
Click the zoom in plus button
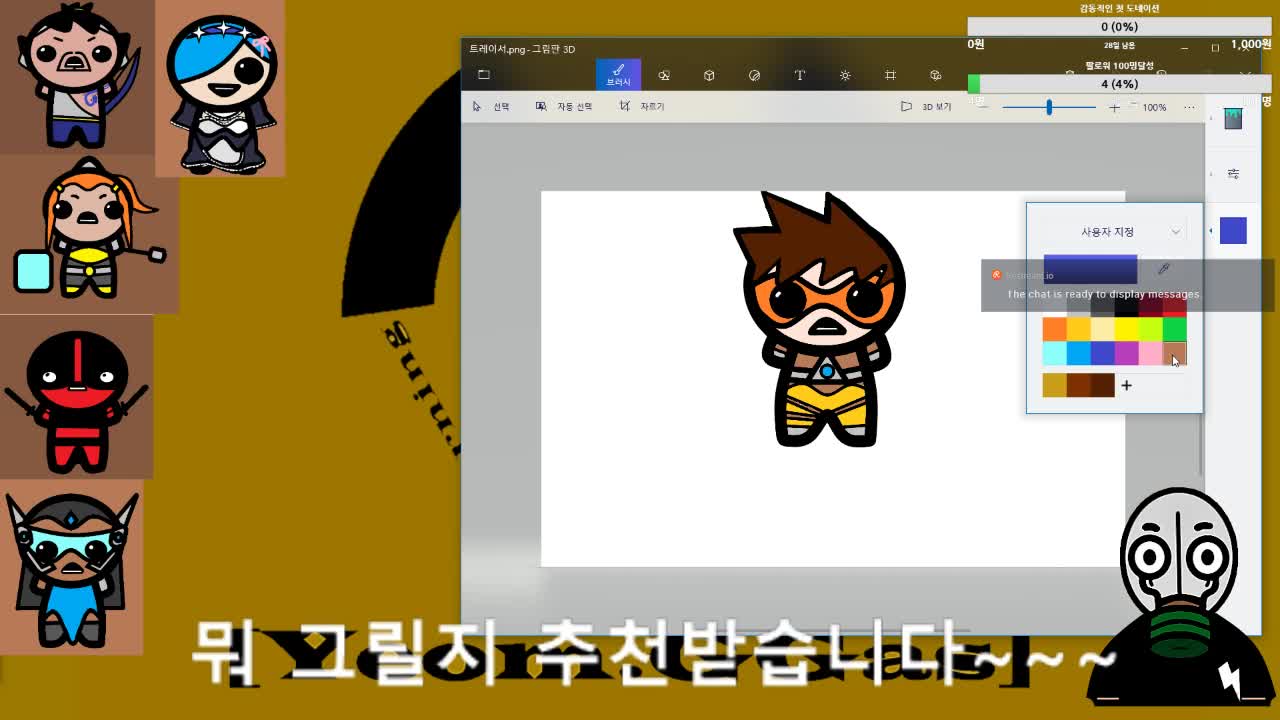point(1114,107)
